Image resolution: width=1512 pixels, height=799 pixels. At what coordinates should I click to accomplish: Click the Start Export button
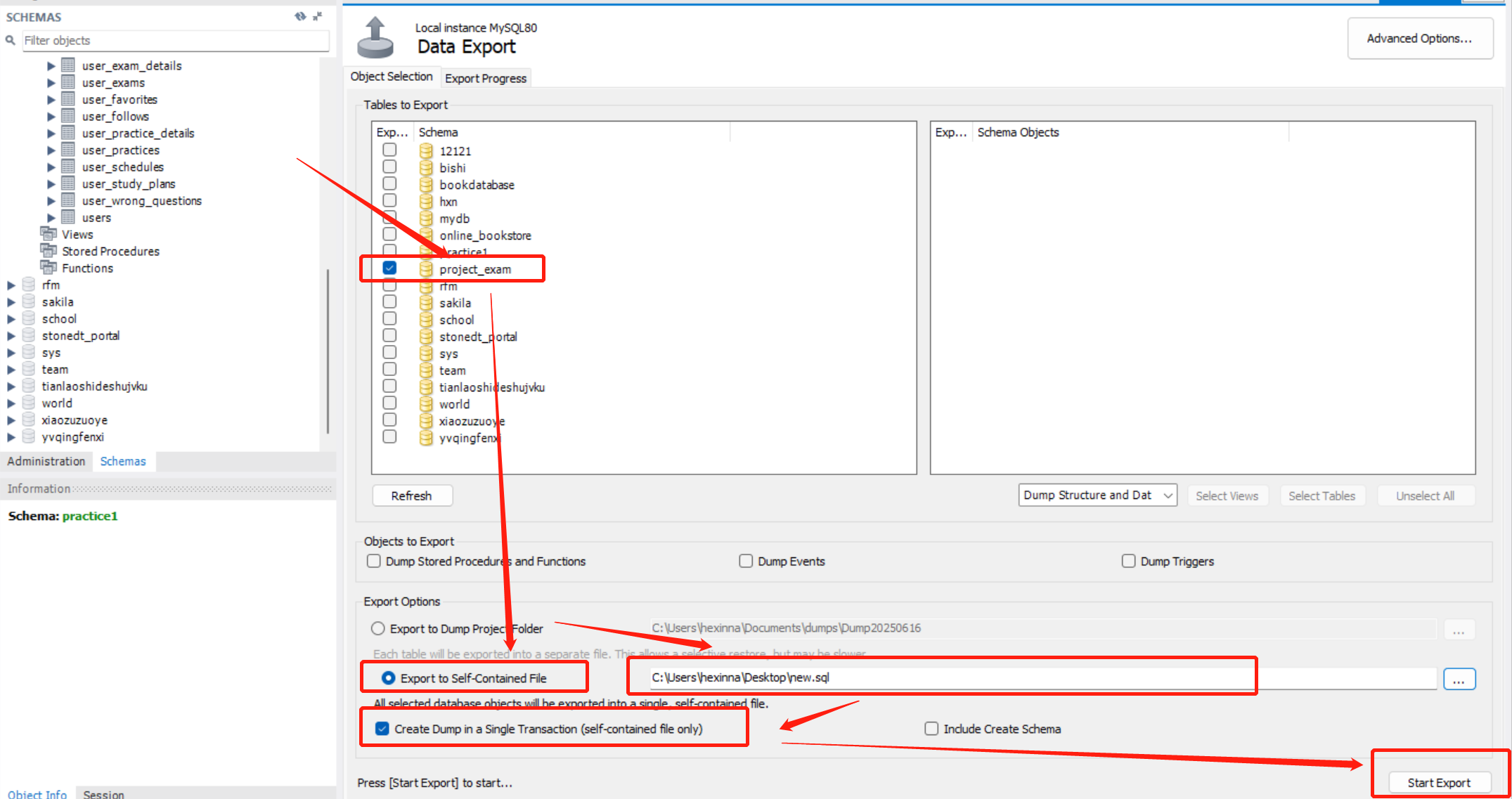(1438, 782)
